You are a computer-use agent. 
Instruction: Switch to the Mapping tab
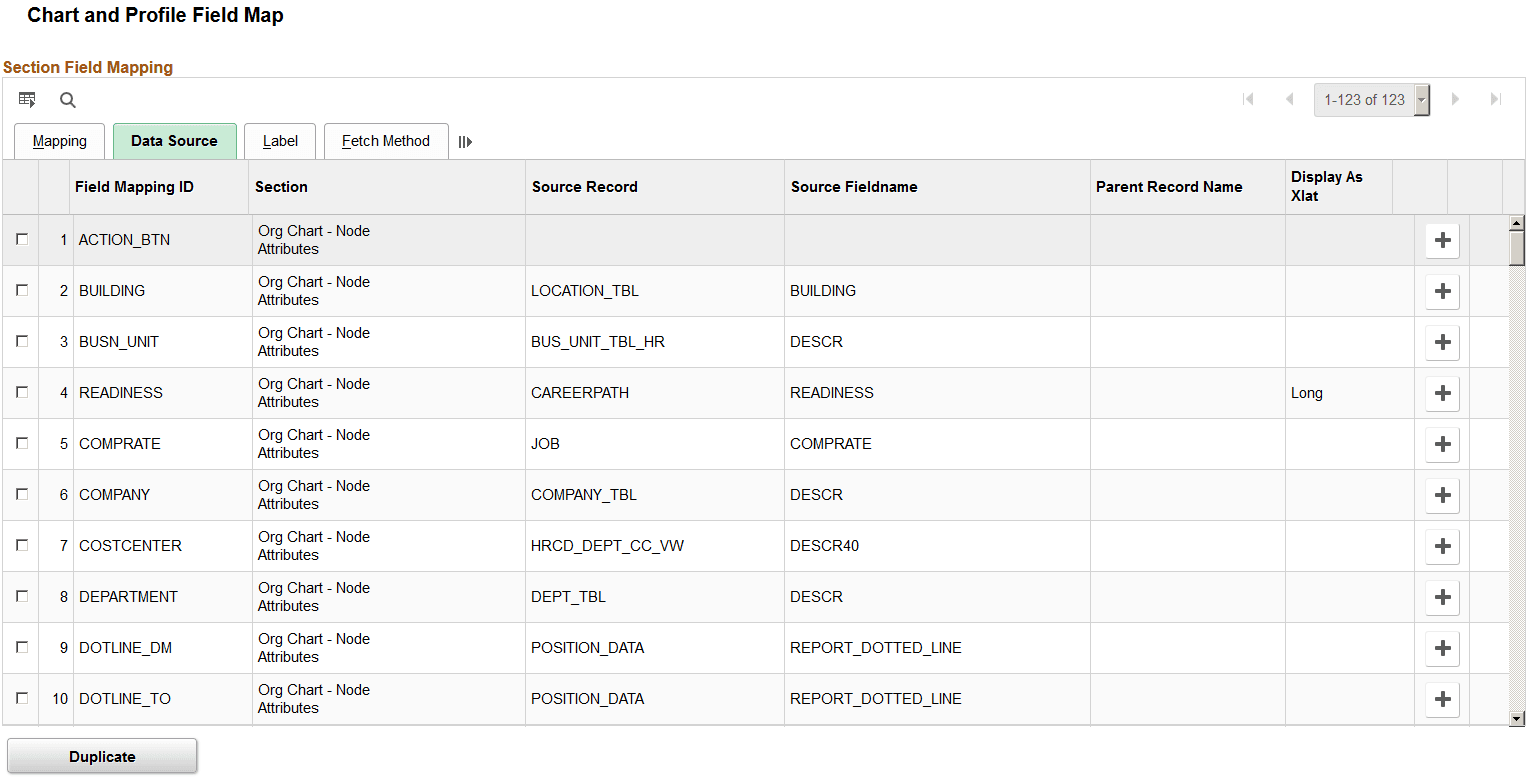point(59,141)
